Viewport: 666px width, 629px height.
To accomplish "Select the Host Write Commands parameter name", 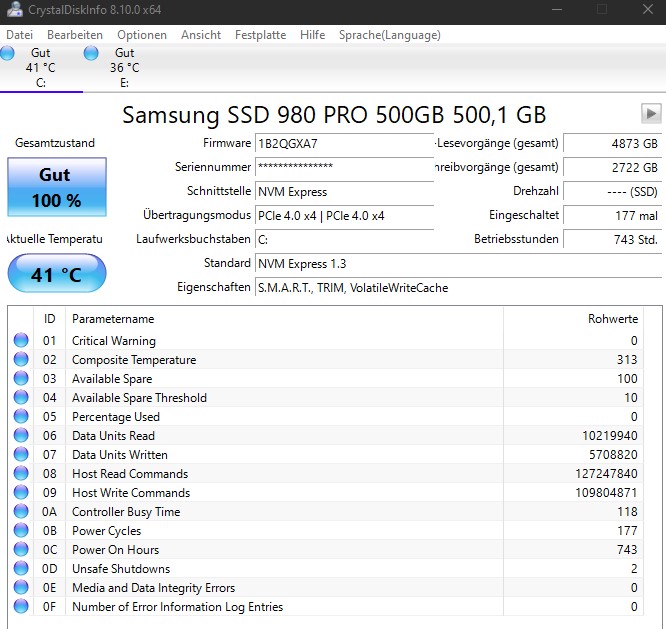I will 131,493.
